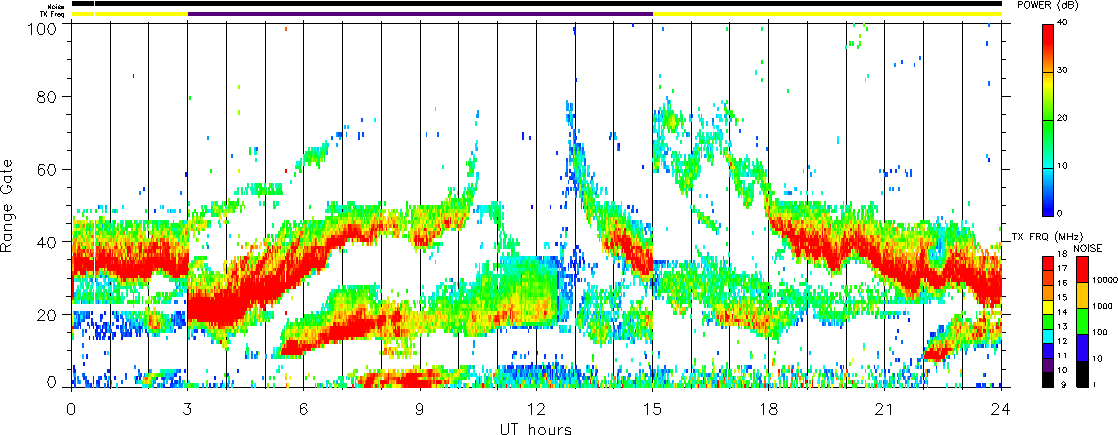Click the 24 tick label on the UT hours axis
The height and width of the screenshot is (435, 1118).
click(x=1001, y=409)
